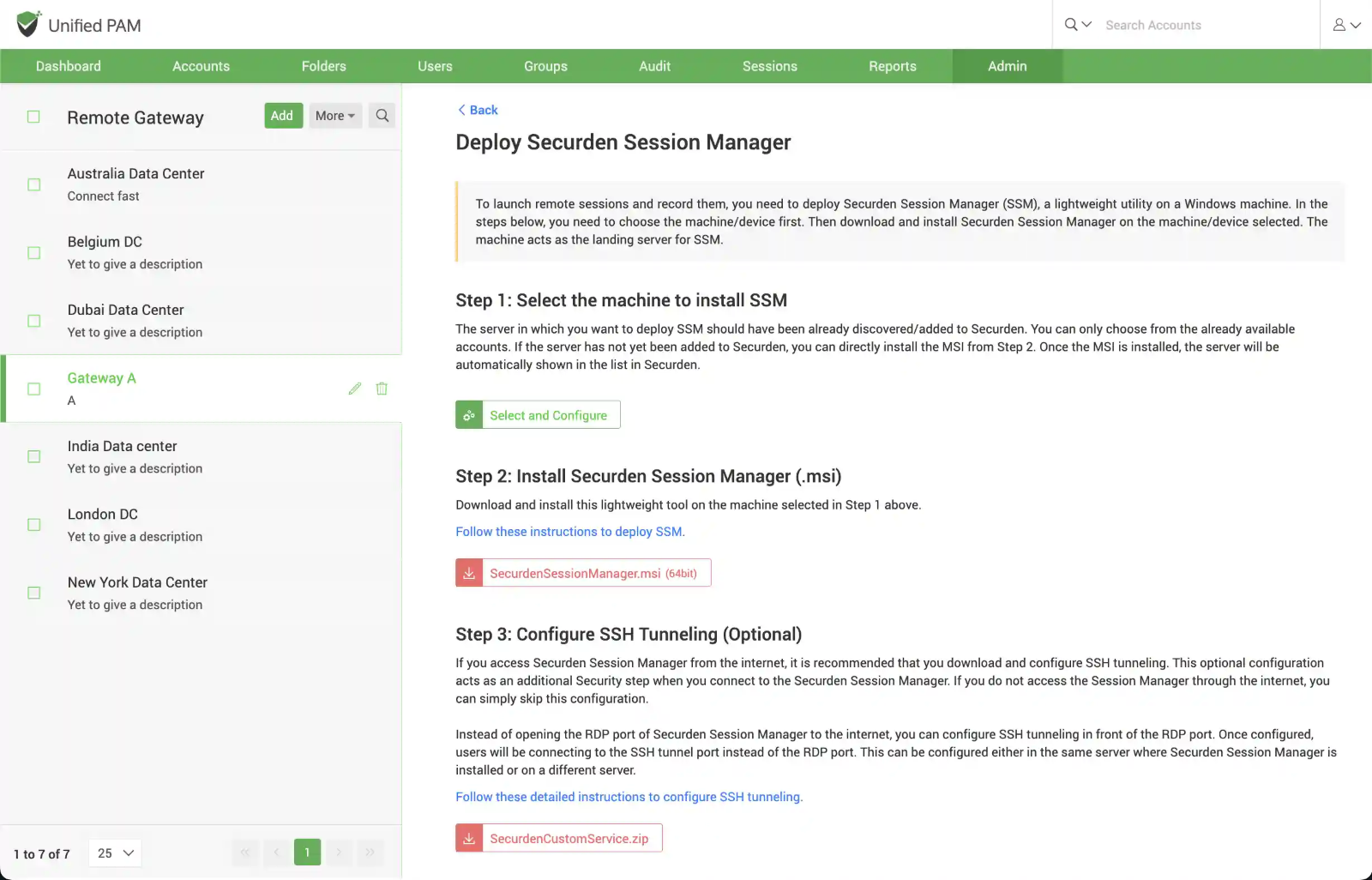This screenshot has height=880, width=1372.
Task: Toggle the select-all Remote Gateway checkbox
Action: pyautogui.click(x=33, y=117)
